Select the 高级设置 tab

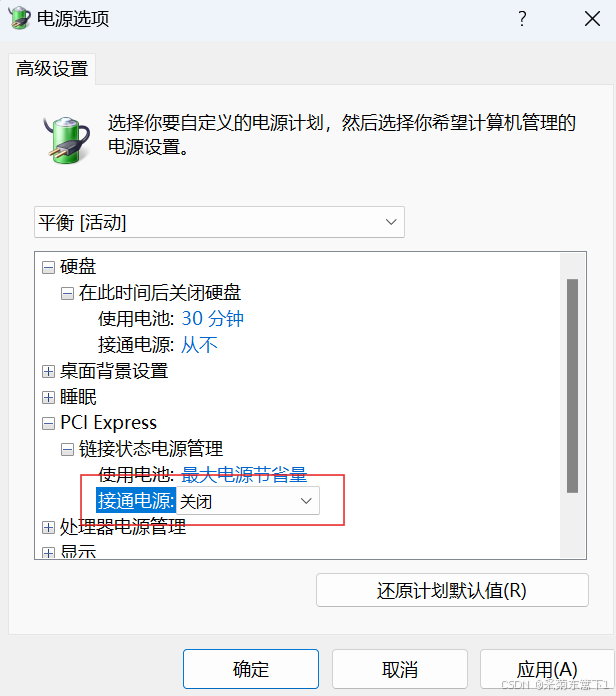[x=52, y=69]
